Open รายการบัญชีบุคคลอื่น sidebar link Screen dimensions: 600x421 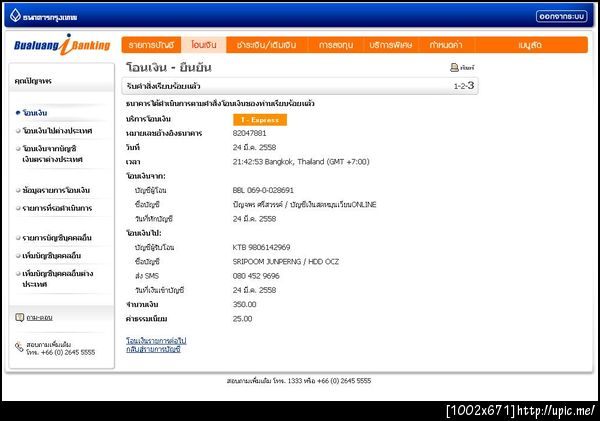[x=57, y=238]
